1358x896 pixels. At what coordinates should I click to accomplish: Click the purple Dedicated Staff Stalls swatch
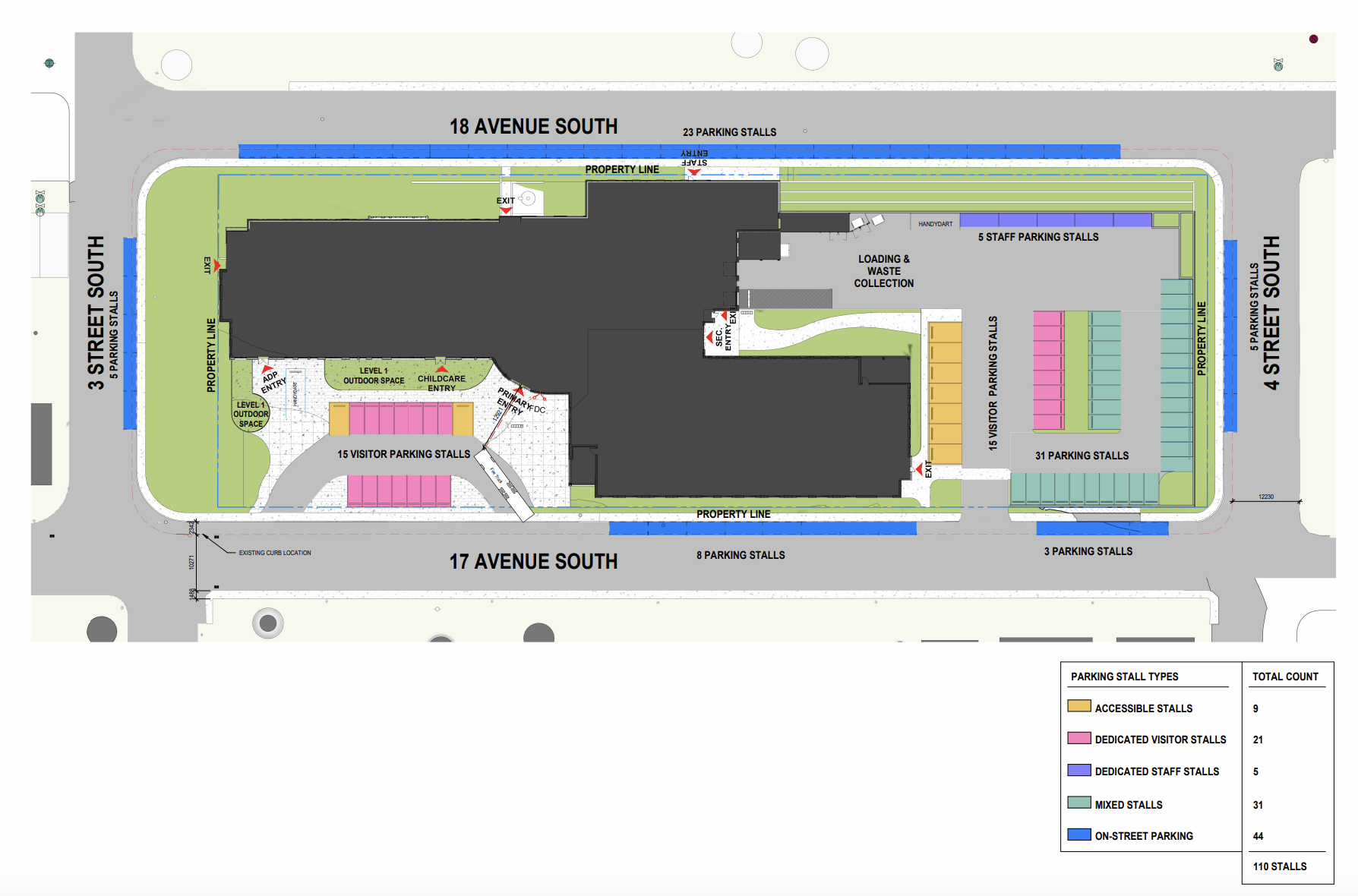(x=1079, y=770)
